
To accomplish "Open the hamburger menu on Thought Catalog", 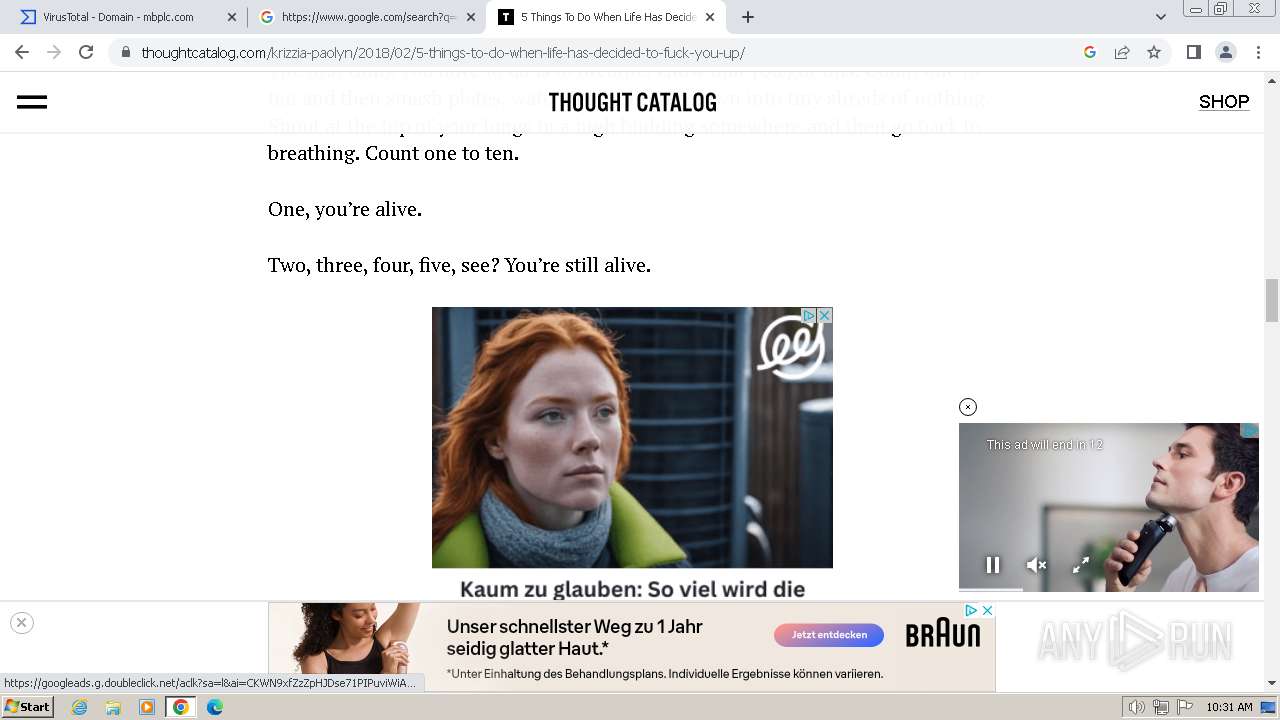I will click(32, 102).
